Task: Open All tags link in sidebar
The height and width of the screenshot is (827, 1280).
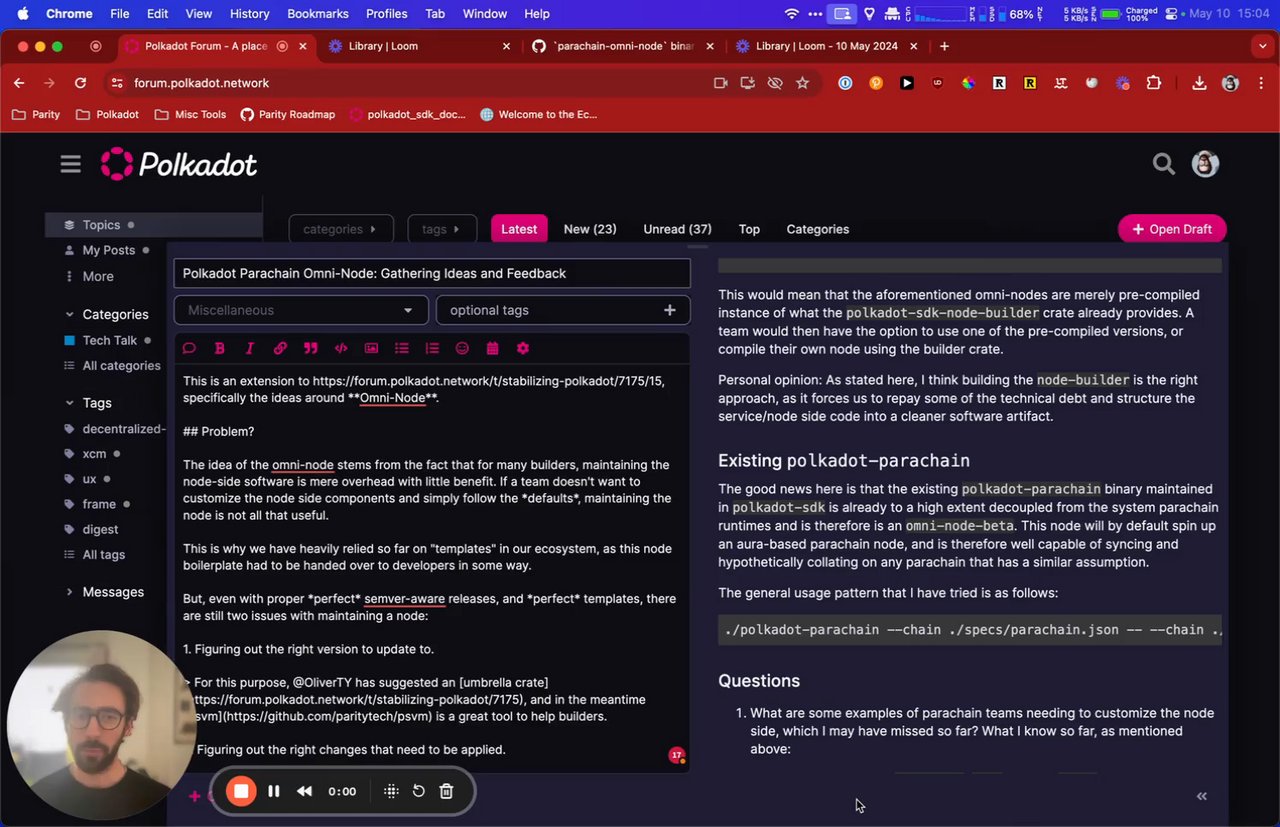Action: click(x=94, y=554)
